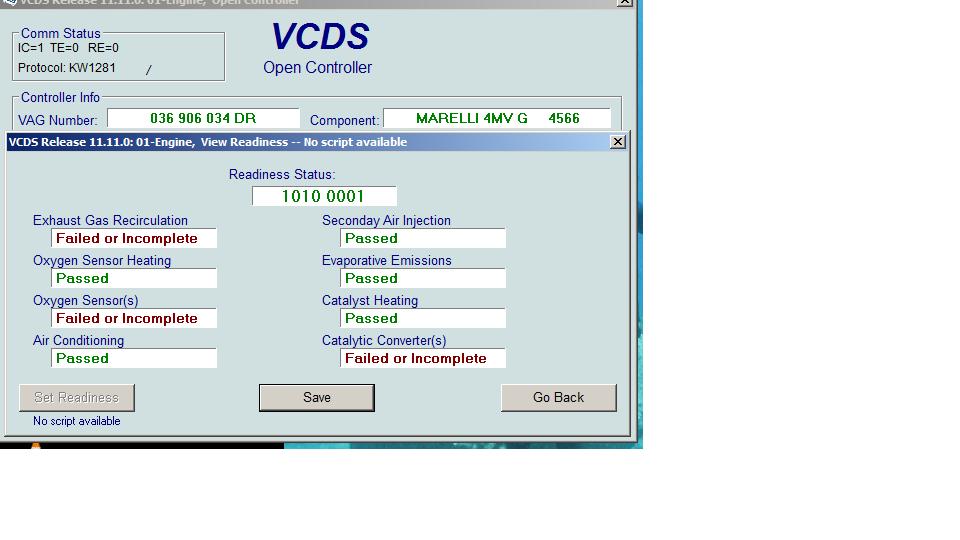Click the VAG Number field 036 906 034 DR
Screen dimensions: 960x540
[203, 118]
